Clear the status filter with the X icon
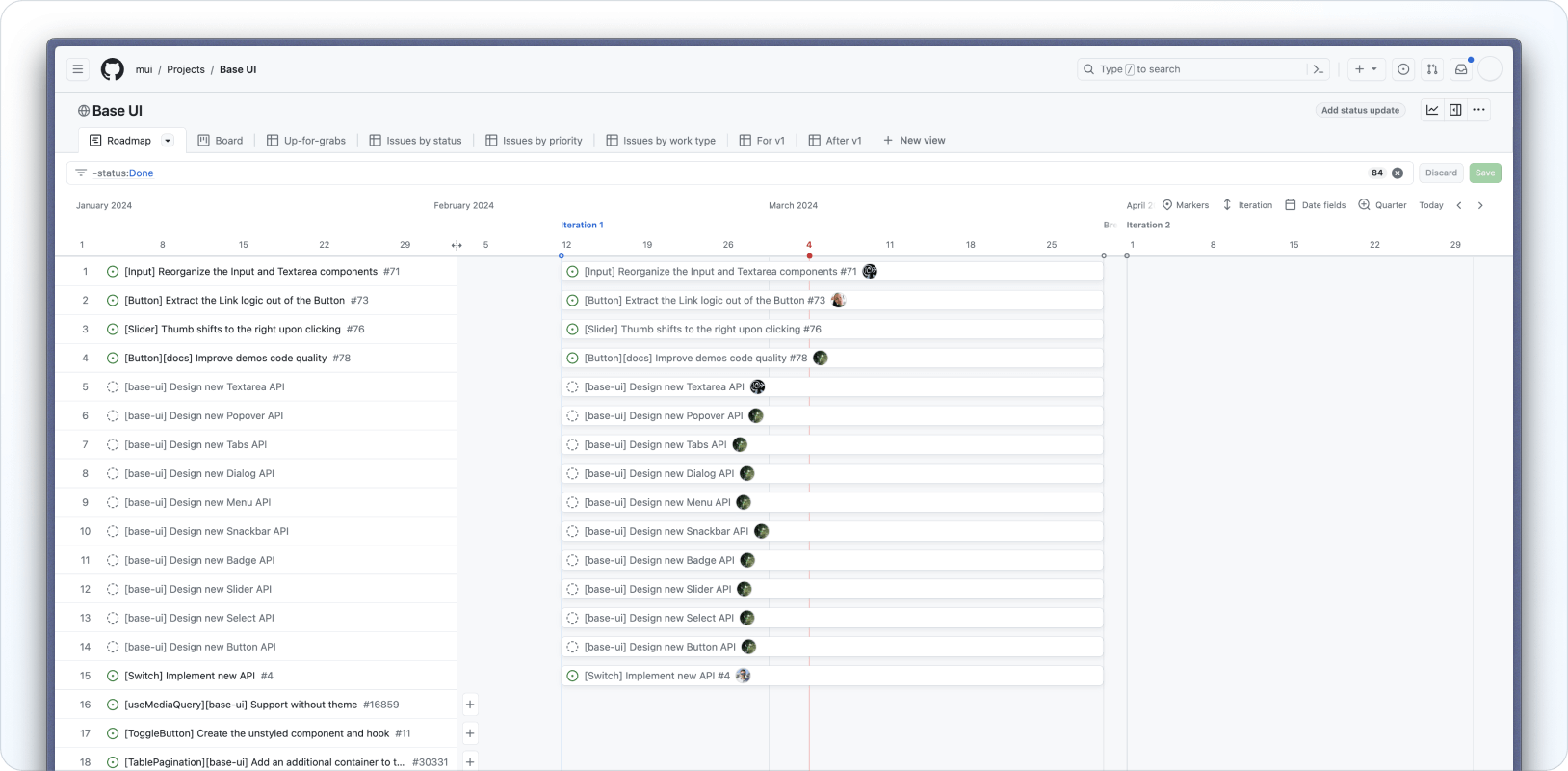 pyautogui.click(x=1398, y=173)
